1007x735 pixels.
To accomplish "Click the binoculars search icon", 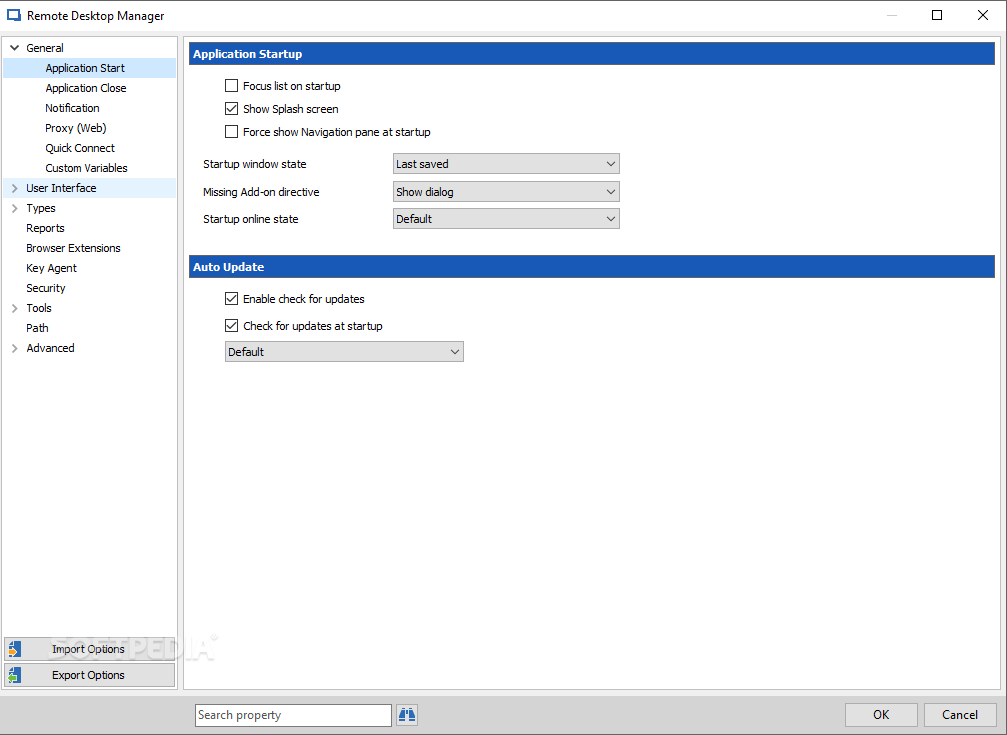I will pos(407,714).
